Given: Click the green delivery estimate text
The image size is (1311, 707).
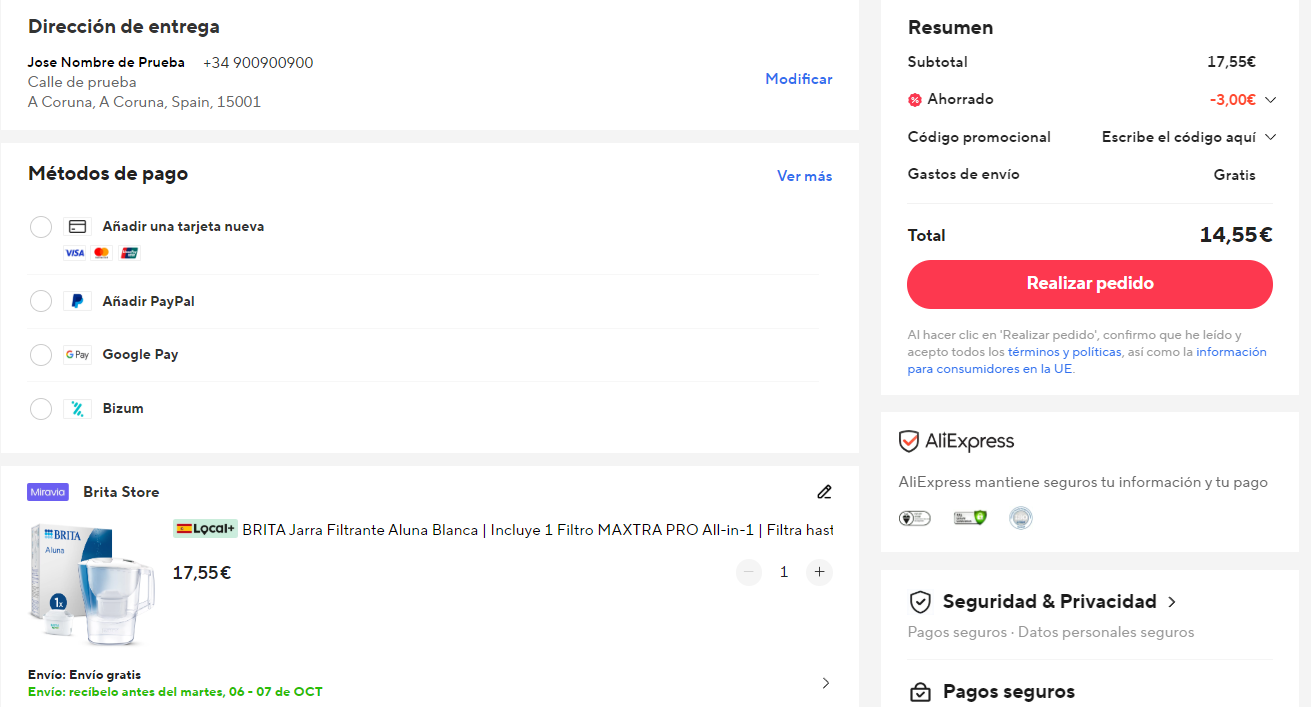Looking at the screenshot, I should click(175, 692).
